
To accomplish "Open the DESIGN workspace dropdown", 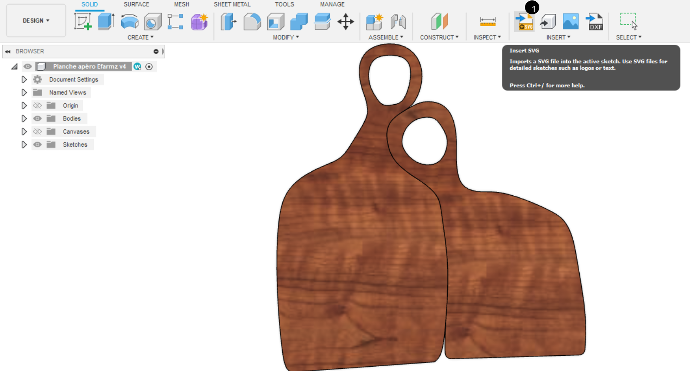I will pyautogui.click(x=36, y=21).
